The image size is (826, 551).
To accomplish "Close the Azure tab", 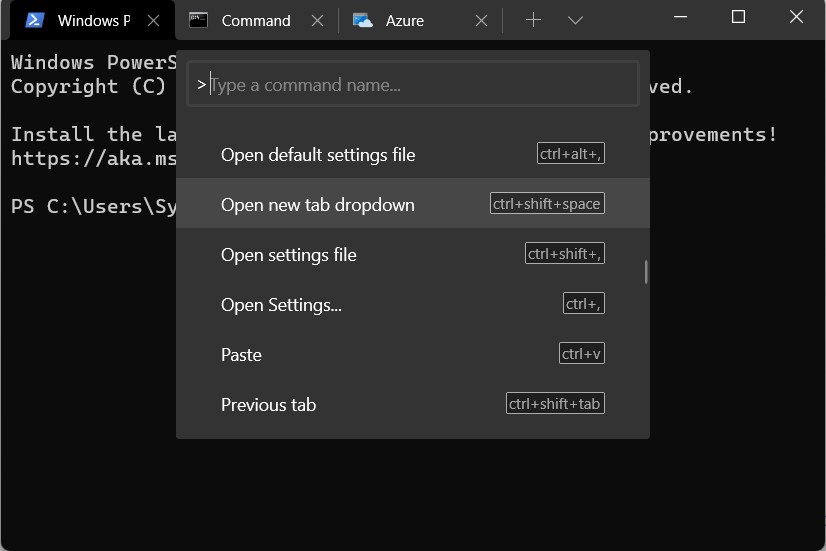I will click(x=481, y=21).
